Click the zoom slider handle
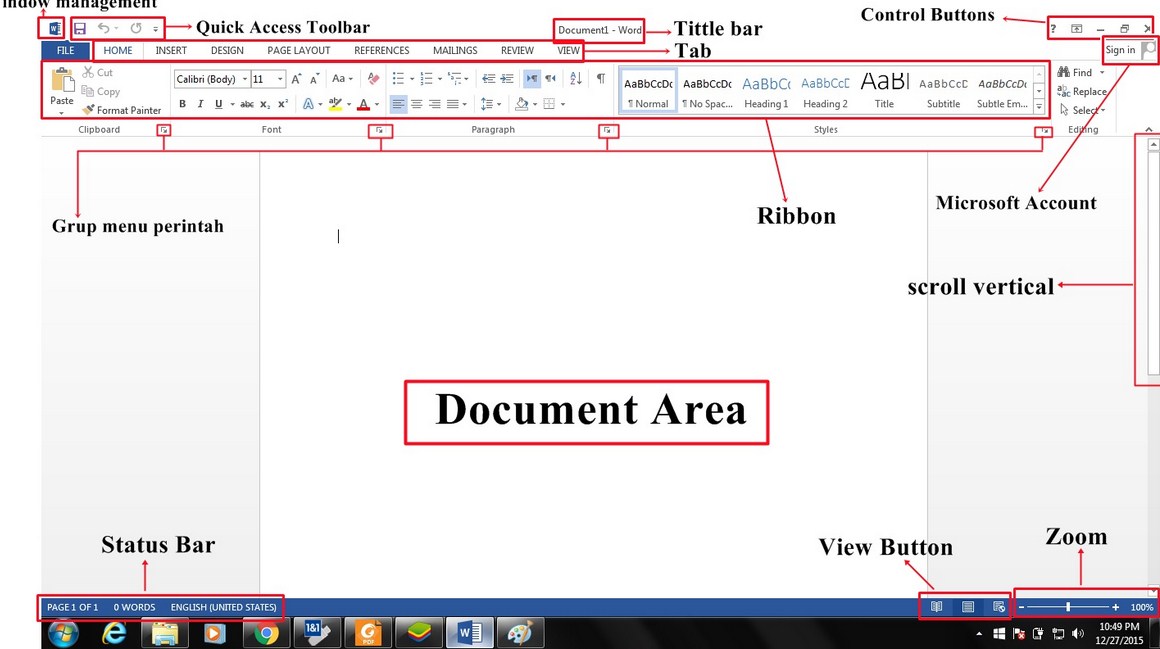The image size is (1160, 649). [1068, 607]
